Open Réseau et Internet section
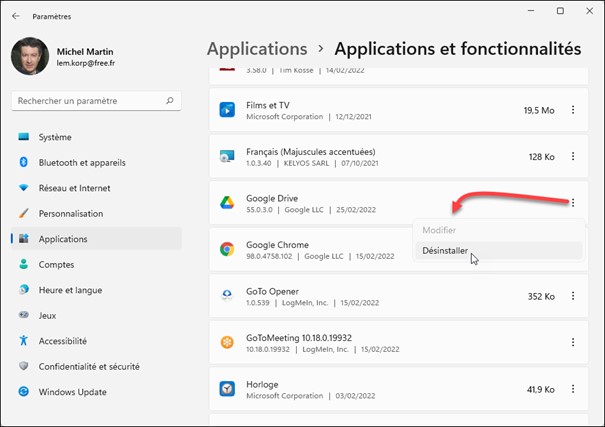This screenshot has height=427, width=605. [74, 188]
